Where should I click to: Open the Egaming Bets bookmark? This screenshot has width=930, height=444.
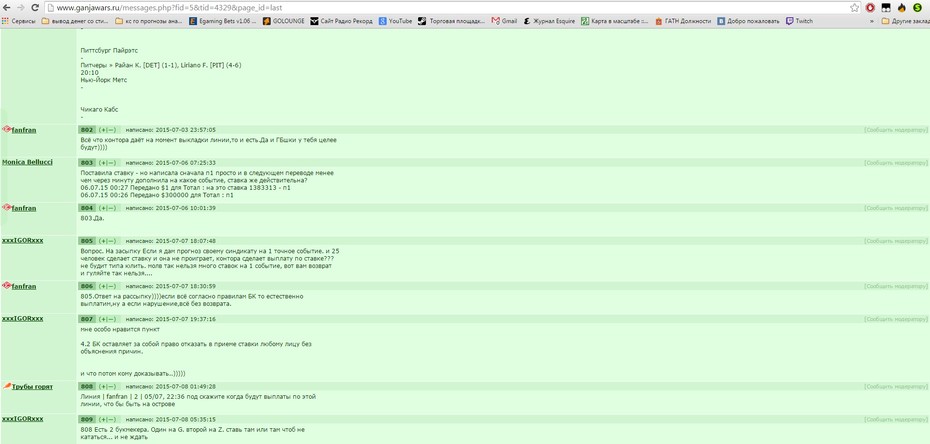(222, 21)
